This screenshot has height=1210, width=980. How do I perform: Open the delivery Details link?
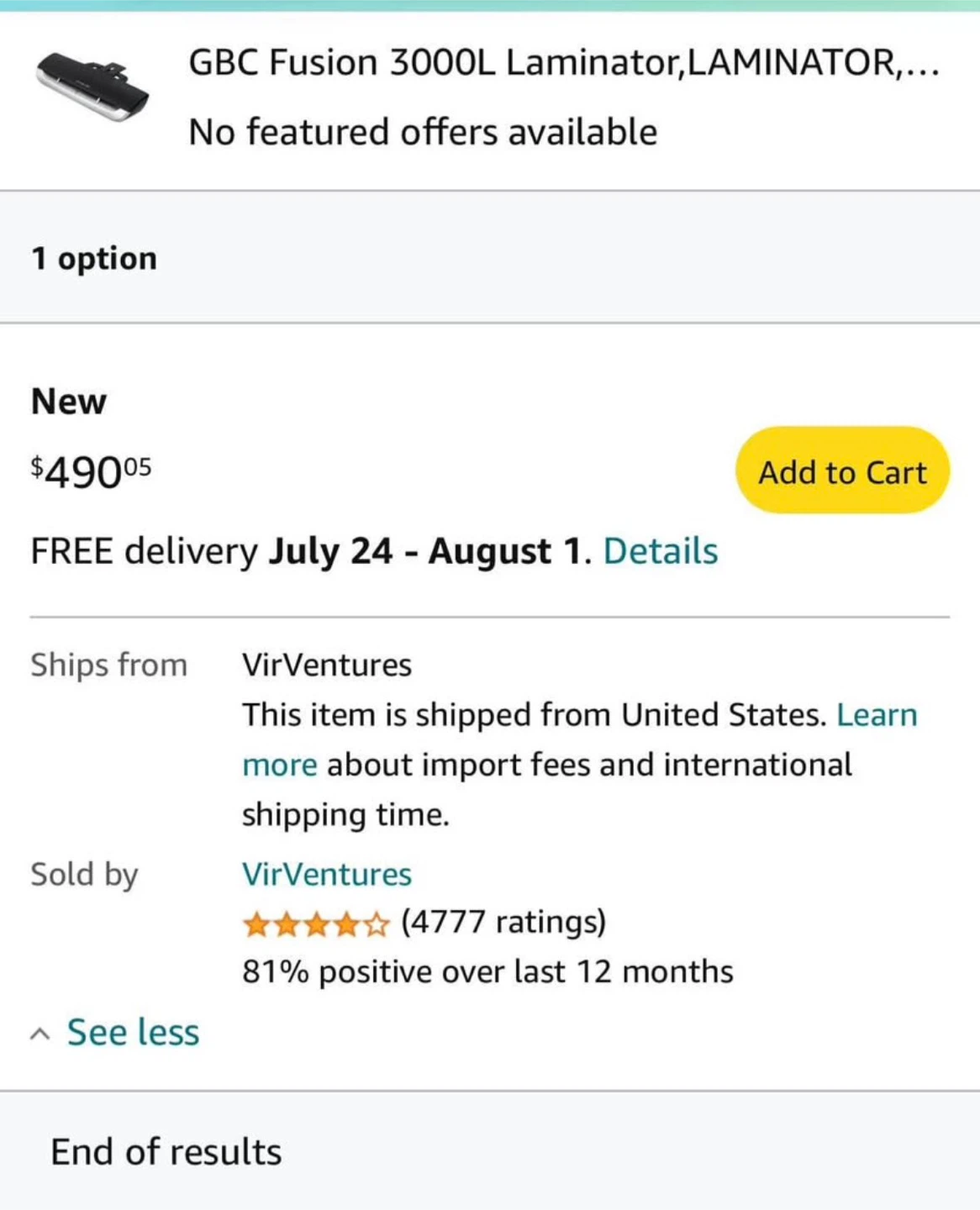click(x=661, y=551)
